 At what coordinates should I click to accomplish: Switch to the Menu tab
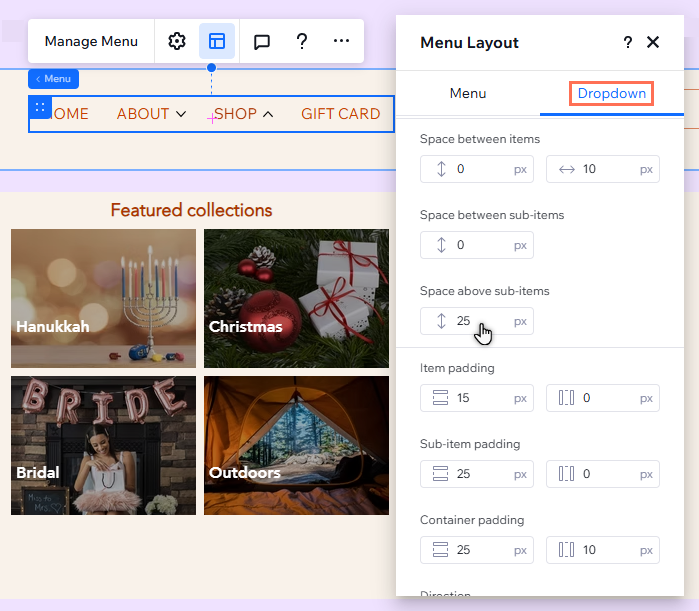(x=468, y=93)
